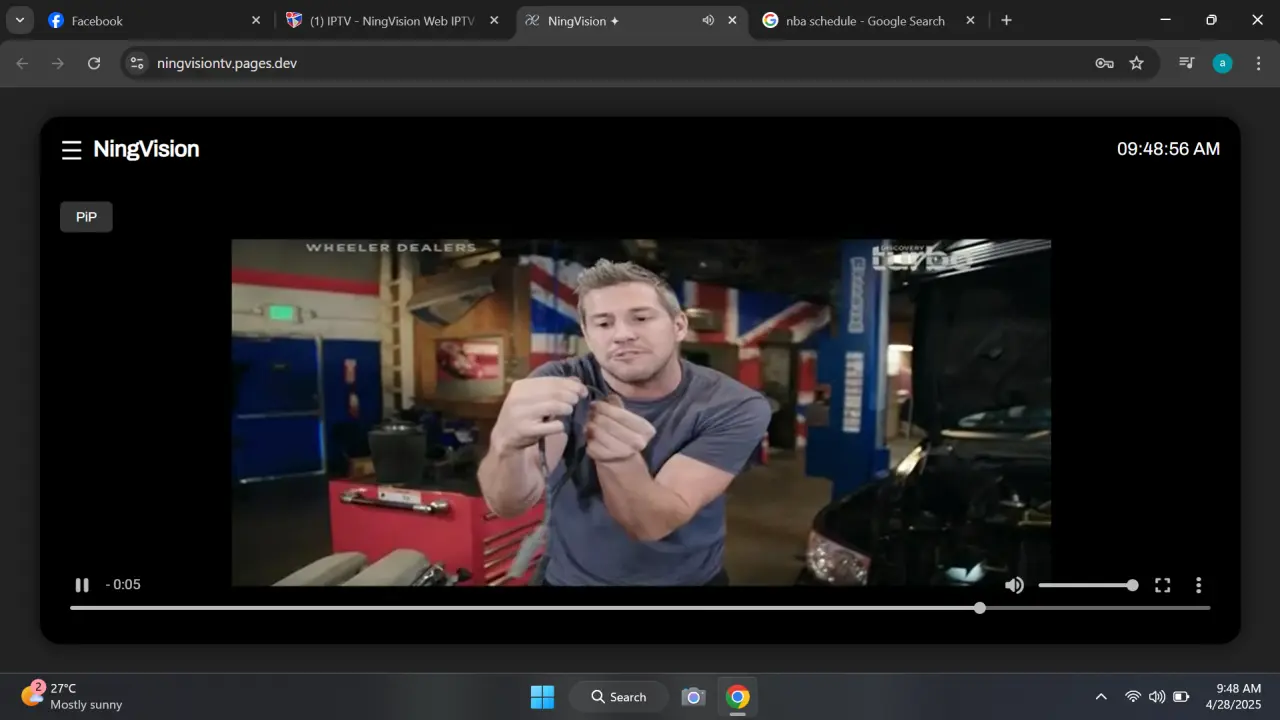The image size is (1280, 720).
Task: Open the password manager key icon
Action: tap(1104, 63)
